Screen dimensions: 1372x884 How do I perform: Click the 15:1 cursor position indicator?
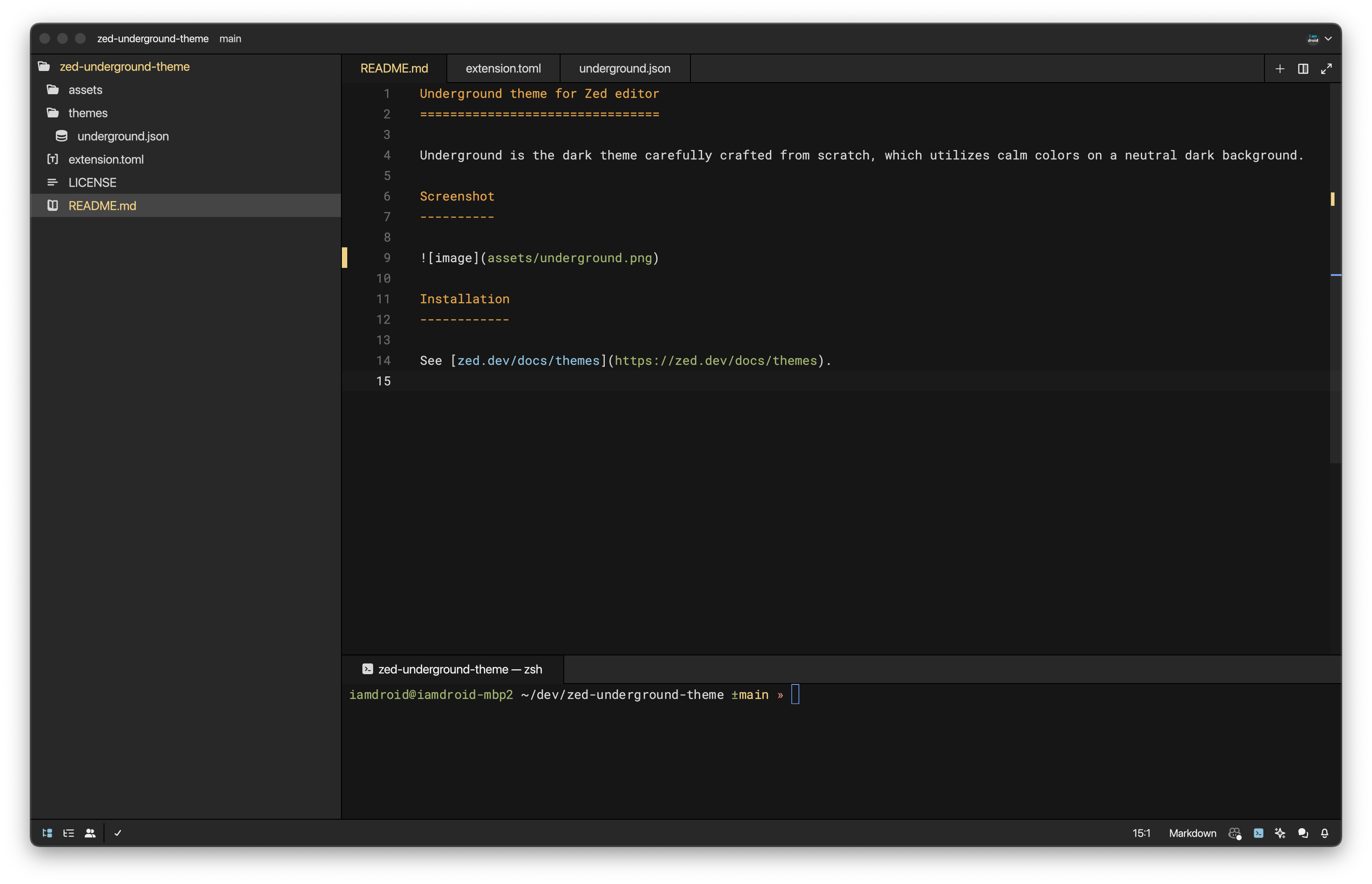click(x=1141, y=833)
